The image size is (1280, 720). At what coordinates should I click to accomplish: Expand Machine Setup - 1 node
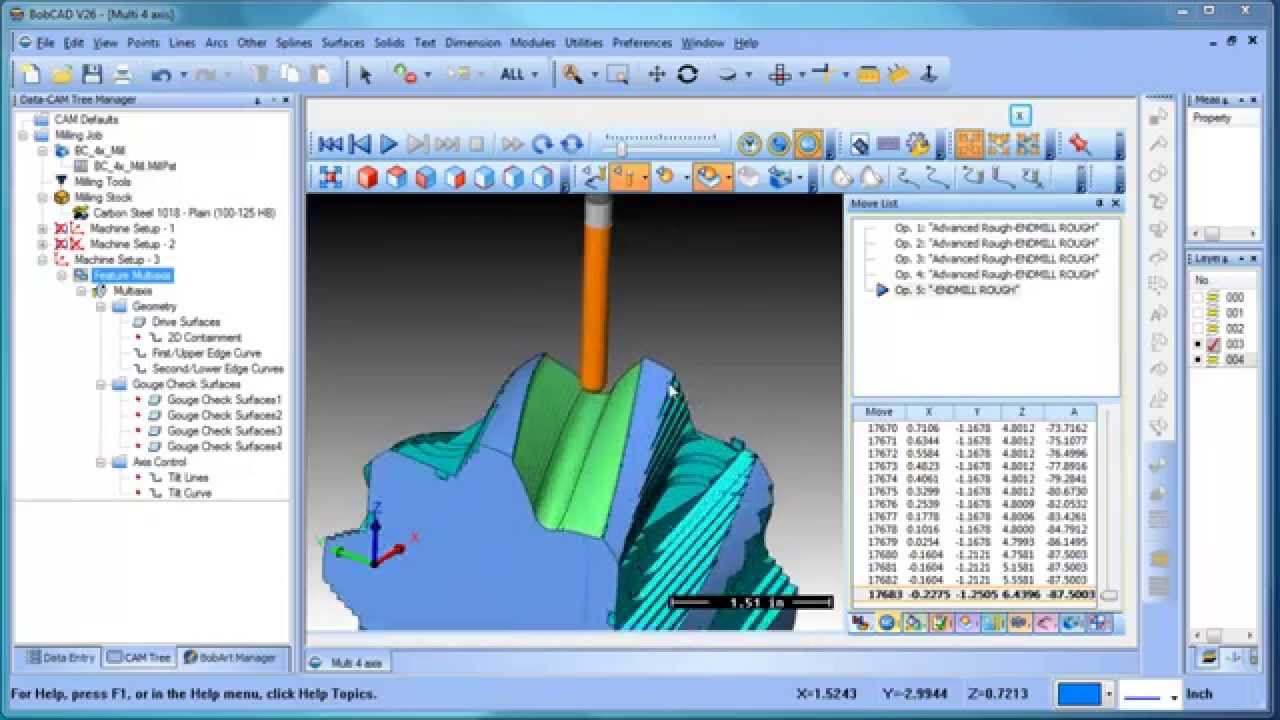coord(42,229)
